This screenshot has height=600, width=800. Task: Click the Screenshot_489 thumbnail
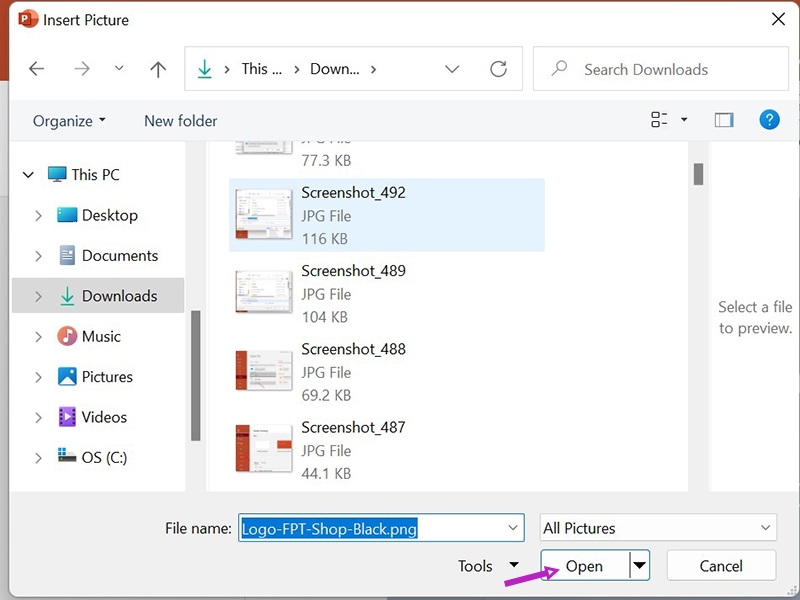point(264,292)
